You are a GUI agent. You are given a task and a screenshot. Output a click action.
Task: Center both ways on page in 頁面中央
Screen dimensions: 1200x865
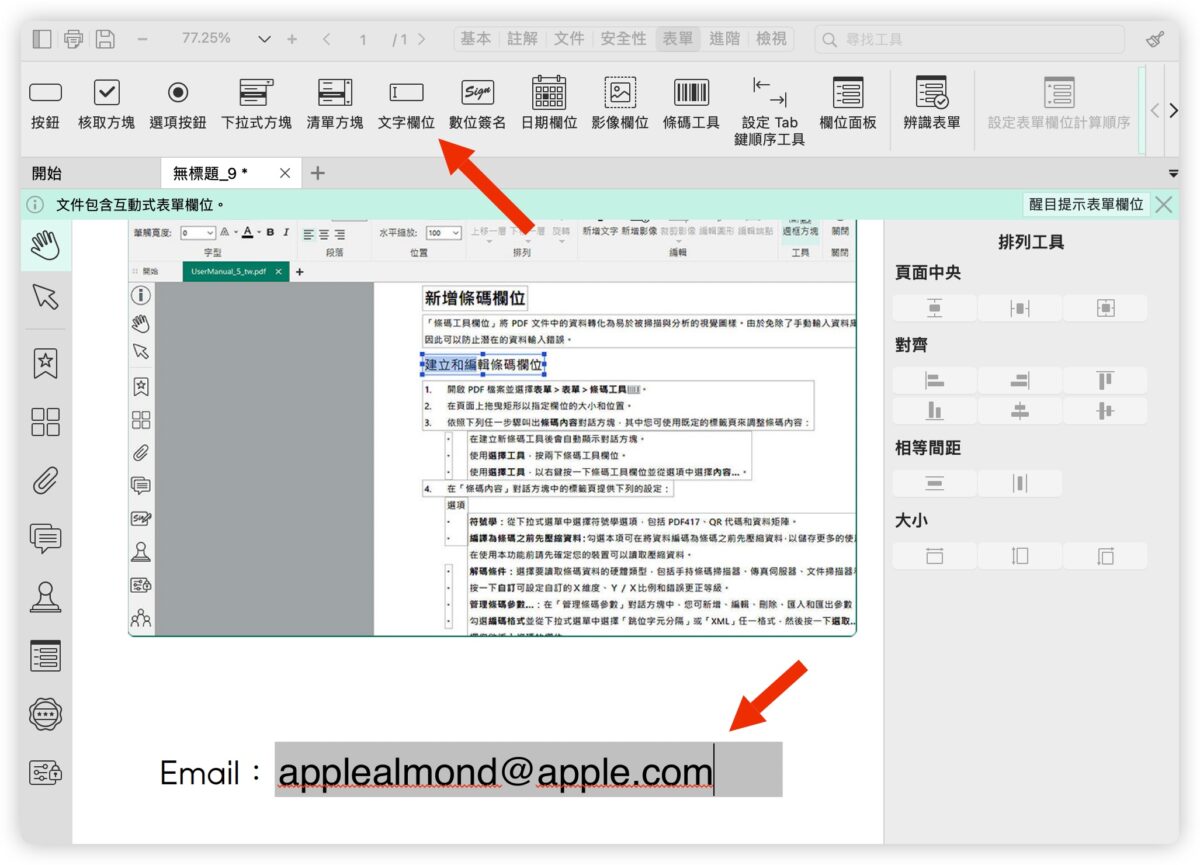(1105, 308)
